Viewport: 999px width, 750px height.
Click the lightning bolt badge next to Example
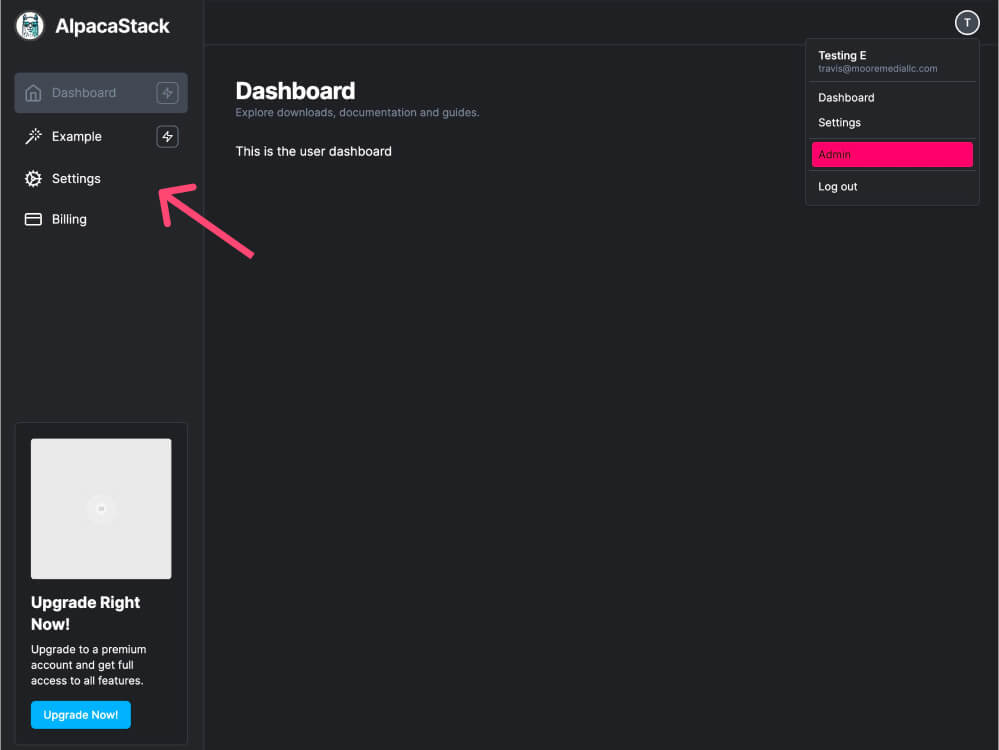[x=167, y=136]
